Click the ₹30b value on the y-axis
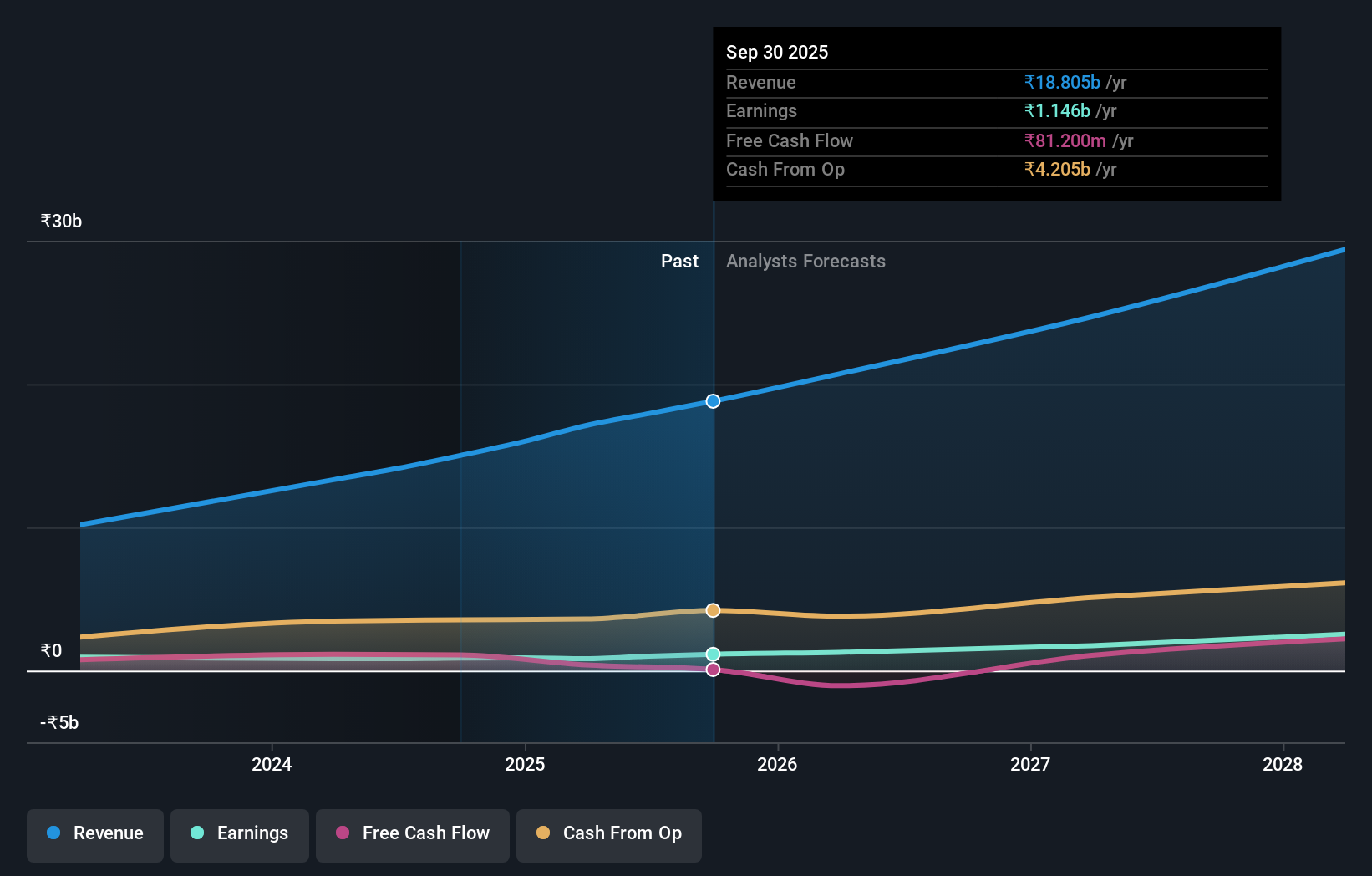The image size is (1372, 876). pos(59,220)
